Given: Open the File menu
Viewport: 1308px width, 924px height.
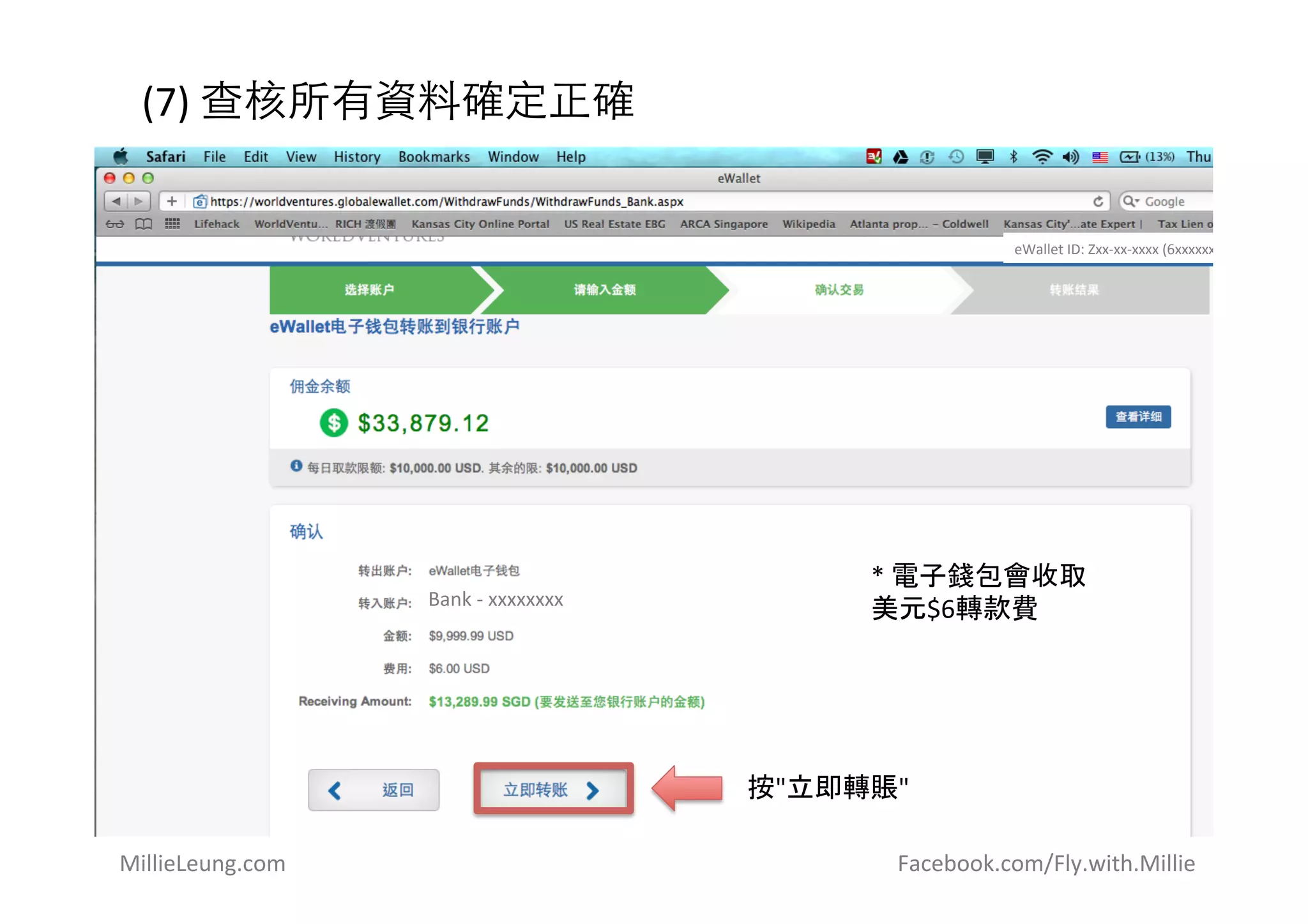Looking at the screenshot, I should point(214,156).
